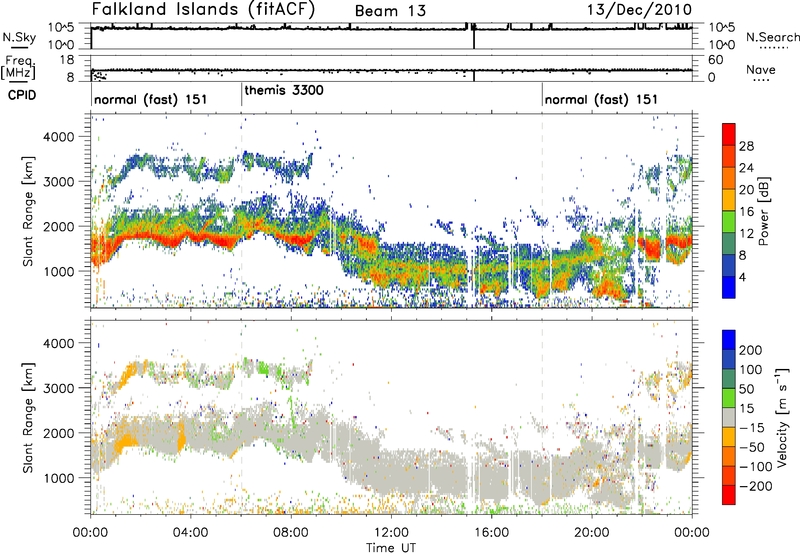
Task: Click the red segment below −200 on the velocity colorbar
Action: [729, 495]
